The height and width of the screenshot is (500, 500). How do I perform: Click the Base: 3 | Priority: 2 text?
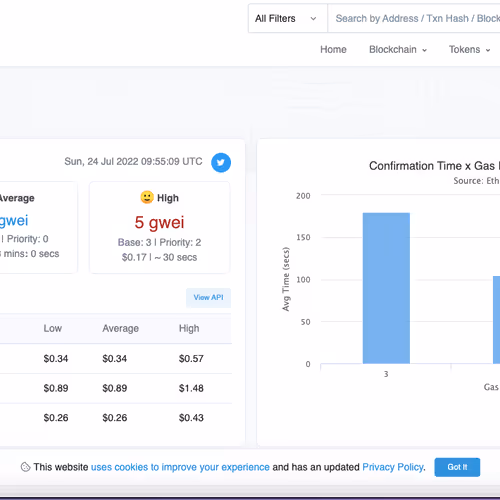point(159,242)
